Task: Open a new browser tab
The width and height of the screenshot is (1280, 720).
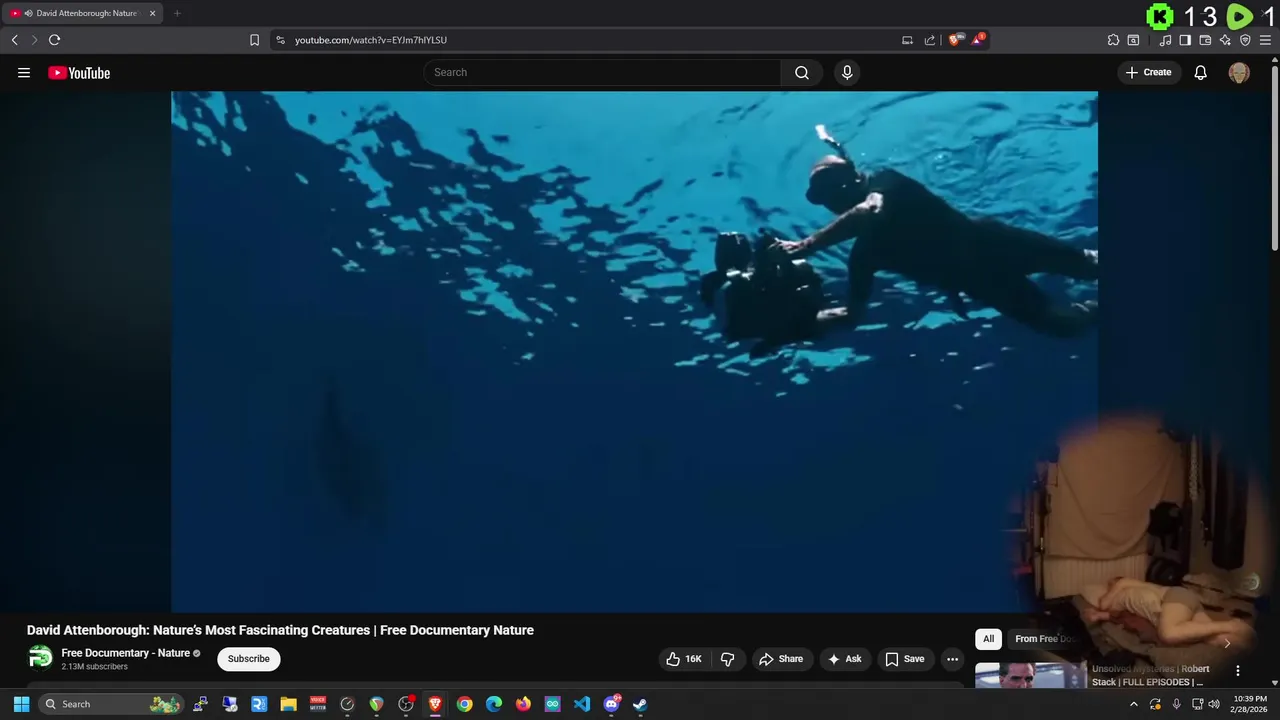Action: point(177,13)
